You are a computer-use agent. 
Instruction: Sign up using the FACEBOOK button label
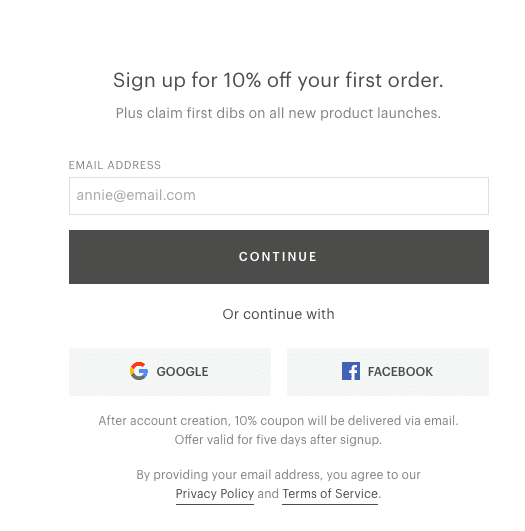point(400,371)
